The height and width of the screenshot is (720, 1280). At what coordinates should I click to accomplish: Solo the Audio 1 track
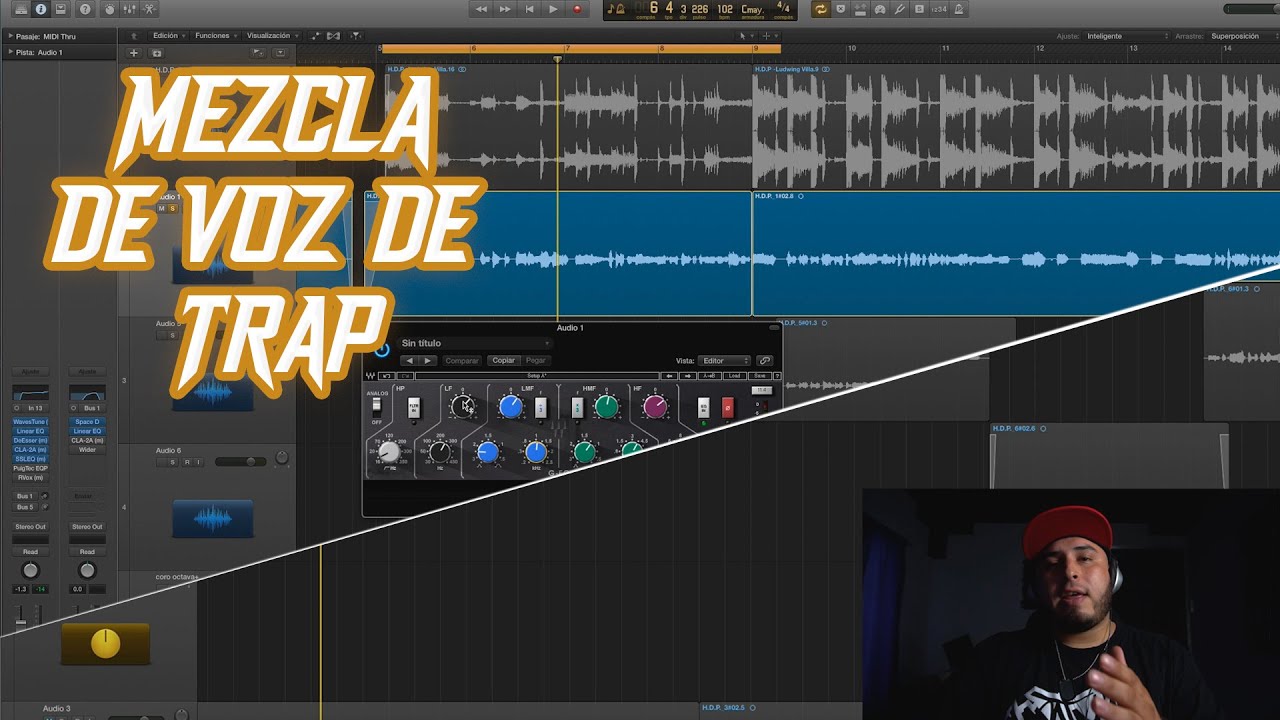tap(172, 208)
